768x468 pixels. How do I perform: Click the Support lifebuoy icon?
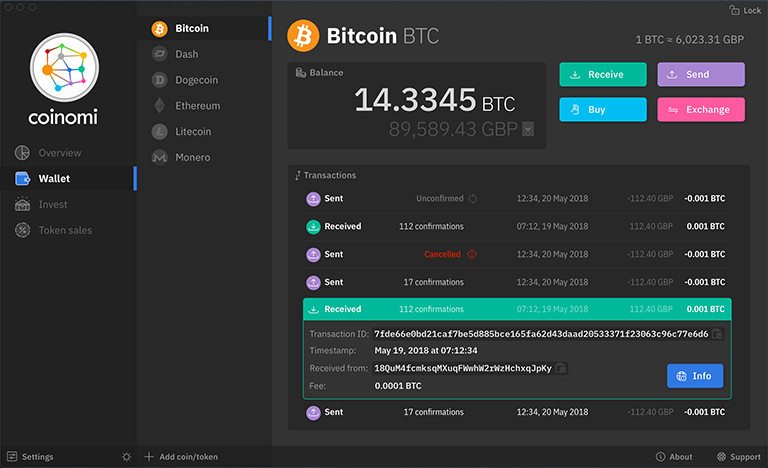click(x=721, y=457)
